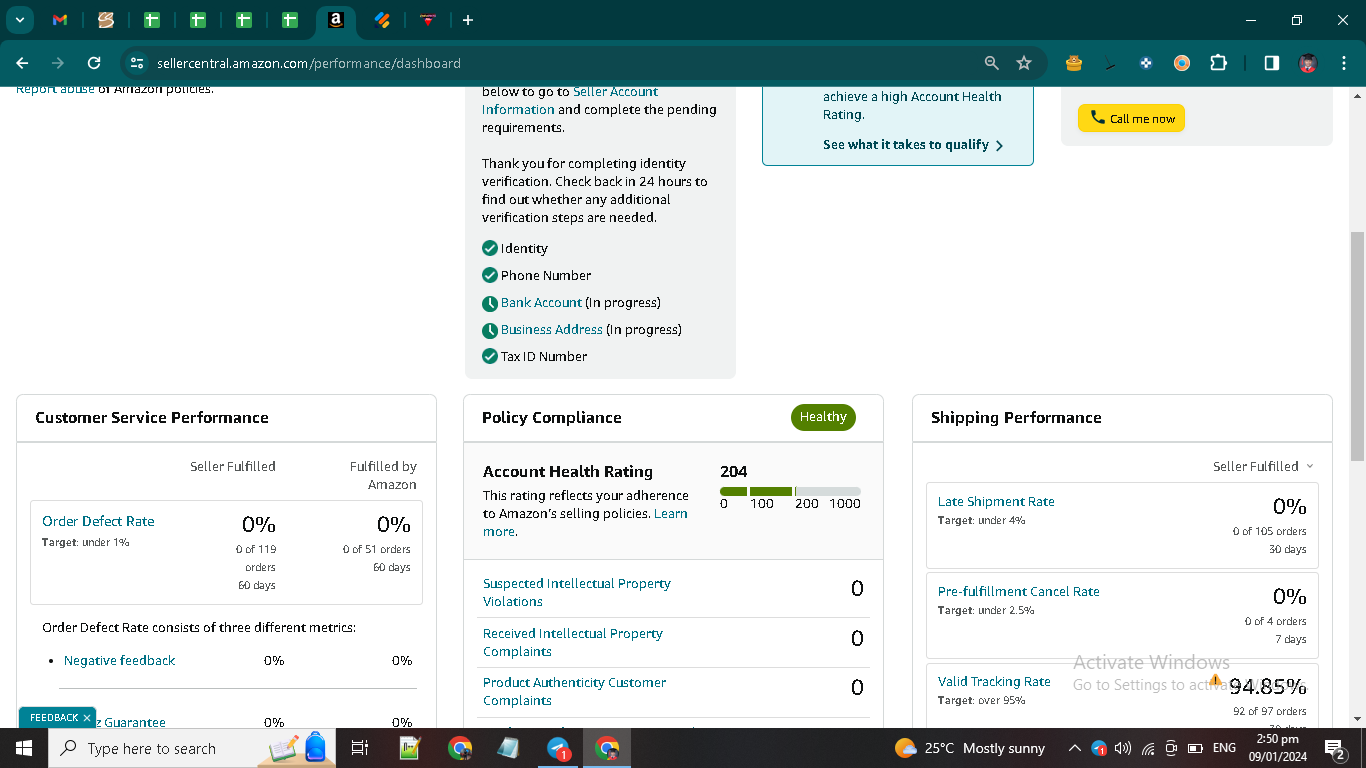Screen dimensions: 1366x768
Task: Open the Seller Account Information link
Action: click(570, 101)
